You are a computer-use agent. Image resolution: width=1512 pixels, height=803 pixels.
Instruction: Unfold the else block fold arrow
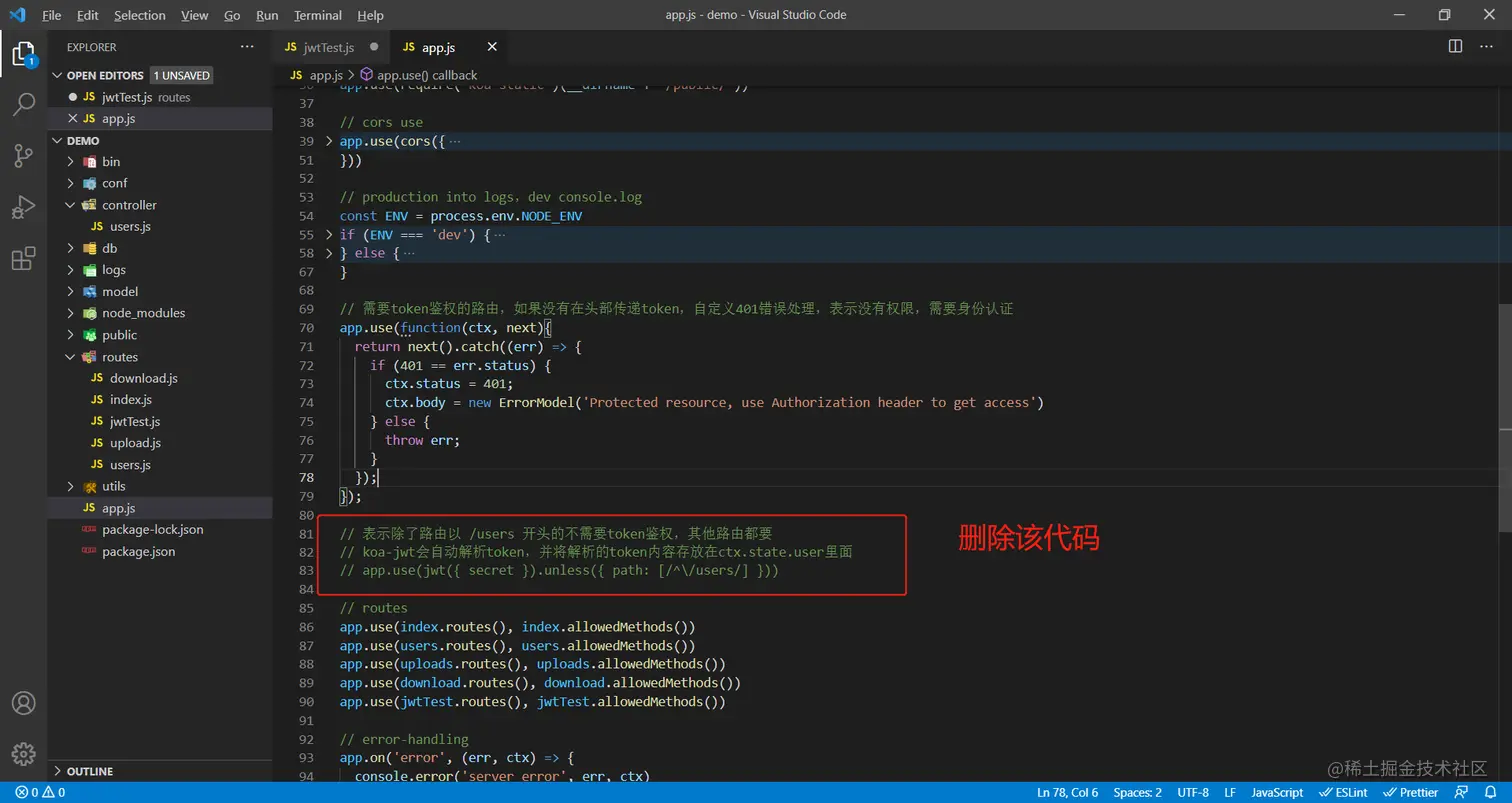coord(329,253)
